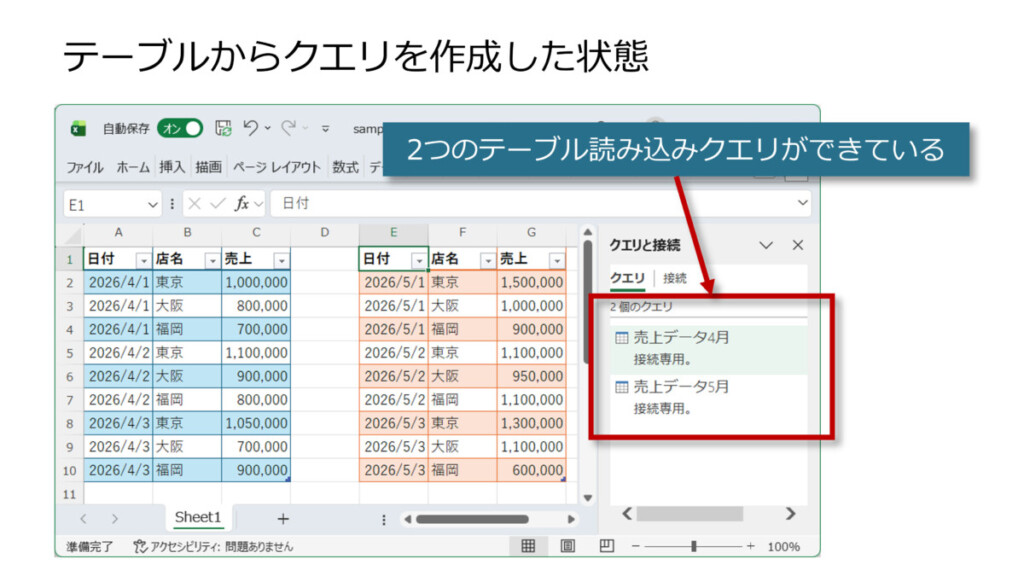Image resolution: width=1024 pixels, height=576 pixels.
Task: Switch to Page Layout view icon
Action: 567,546
